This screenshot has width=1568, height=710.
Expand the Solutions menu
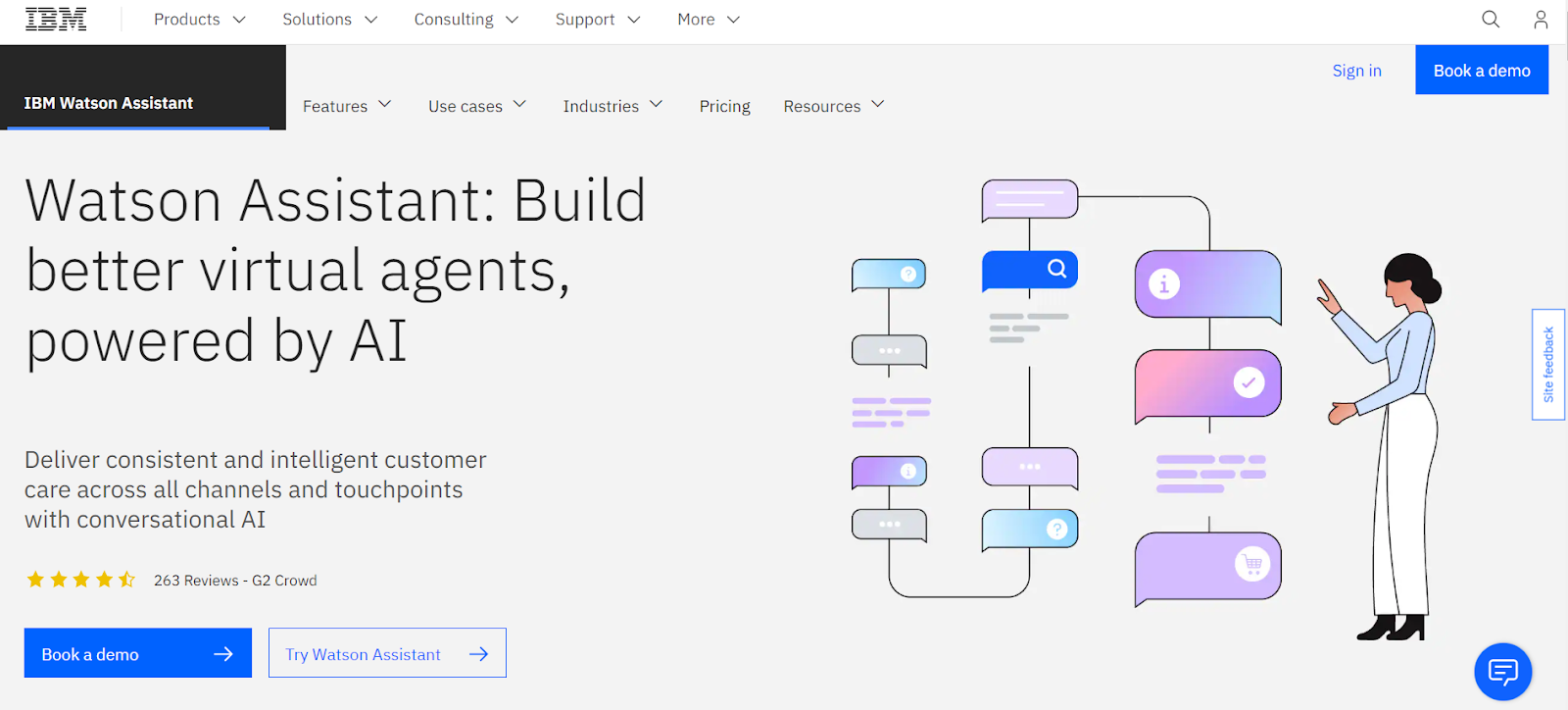tap(330, 20)
